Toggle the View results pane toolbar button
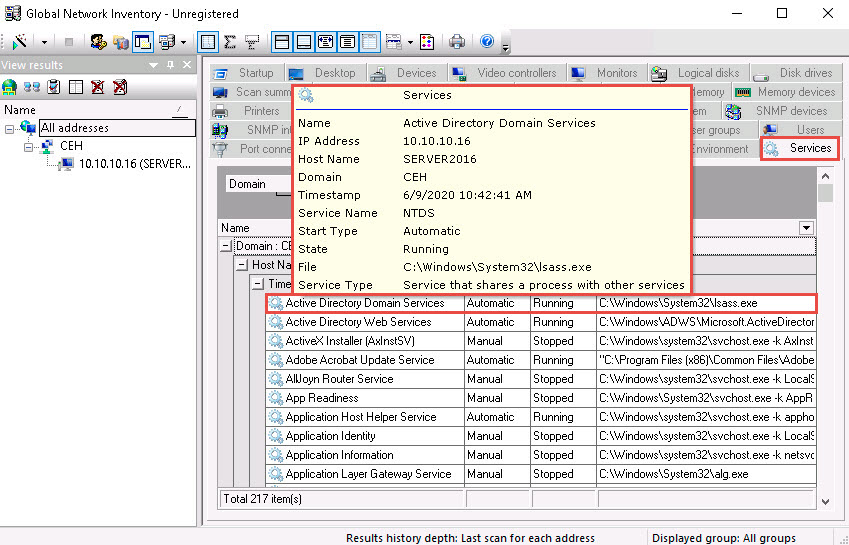 click(143, 42)
